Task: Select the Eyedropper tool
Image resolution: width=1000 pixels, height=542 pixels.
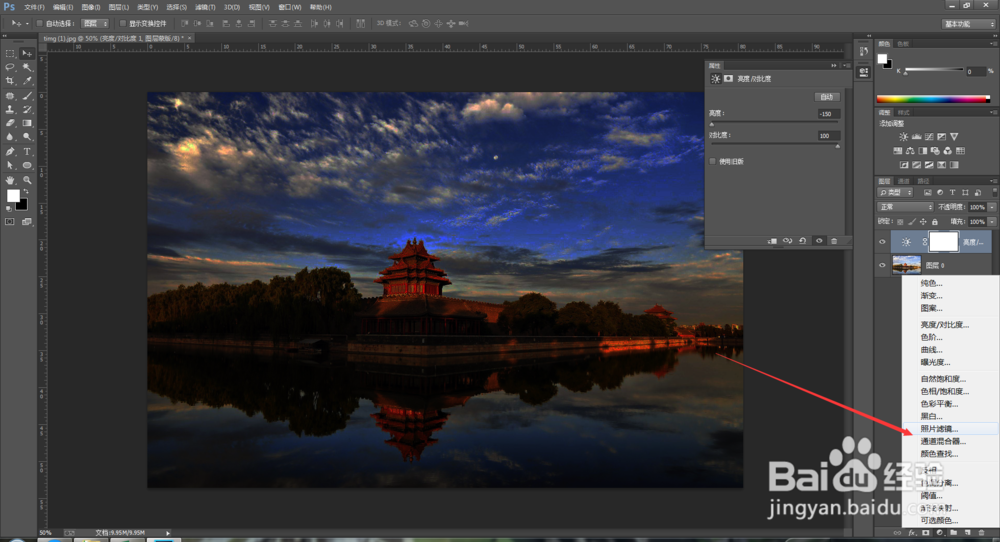Action: click(x=27, y=81)
